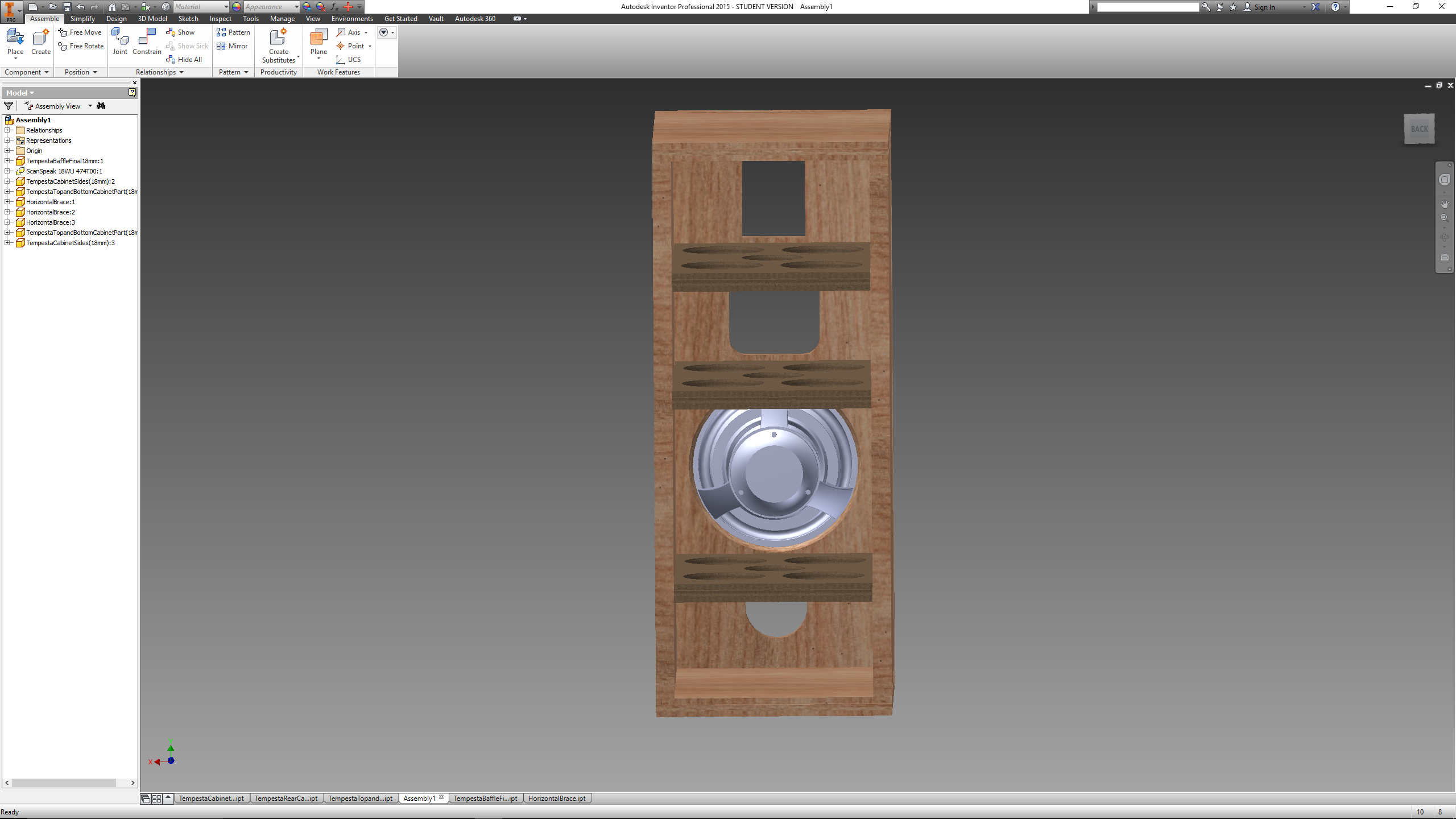1456x819 pixels.
Task: Switch to HorizontalBrace.ipt document tab
Action: coord(557,799)
